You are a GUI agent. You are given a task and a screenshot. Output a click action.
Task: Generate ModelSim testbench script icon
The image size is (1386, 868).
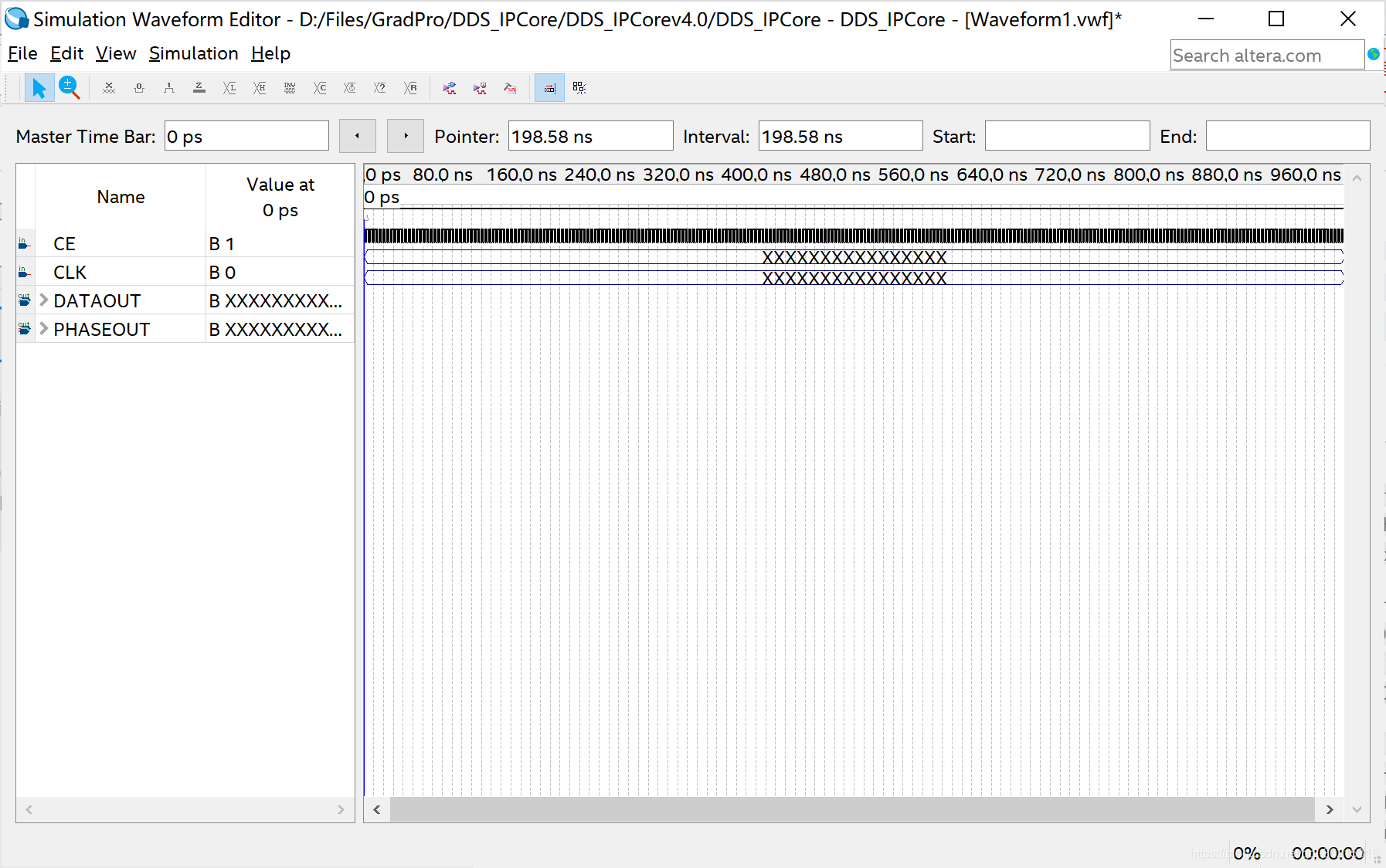click(x=510, y=88)
